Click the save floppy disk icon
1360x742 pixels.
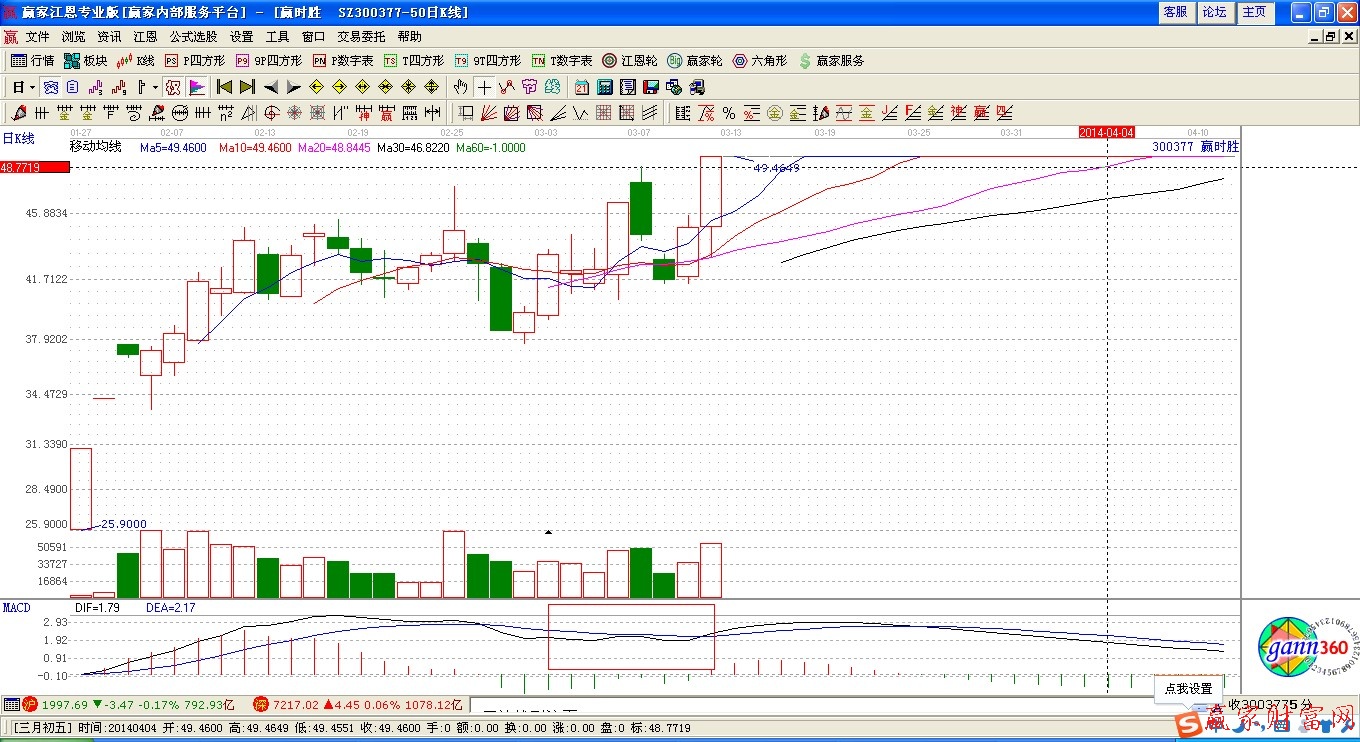(650, 87)
